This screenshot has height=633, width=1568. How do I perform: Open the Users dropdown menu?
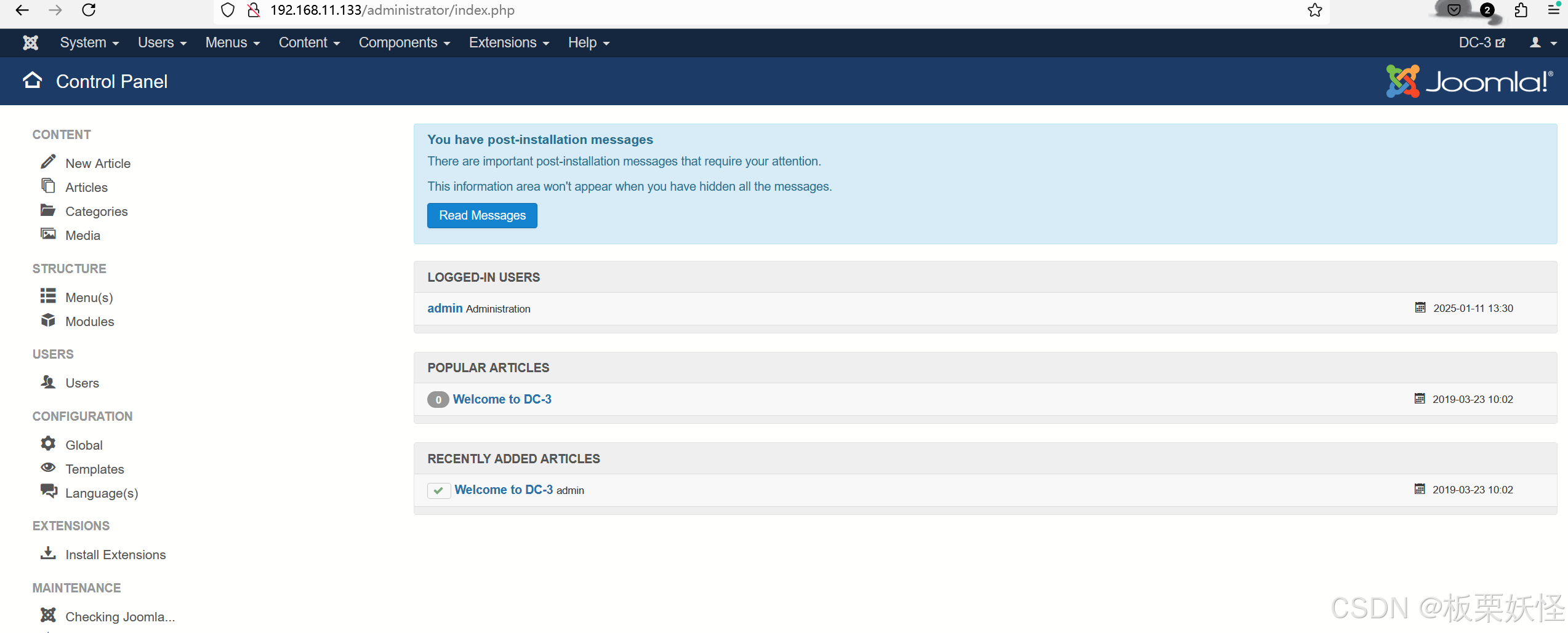click(x=162, y=42)
